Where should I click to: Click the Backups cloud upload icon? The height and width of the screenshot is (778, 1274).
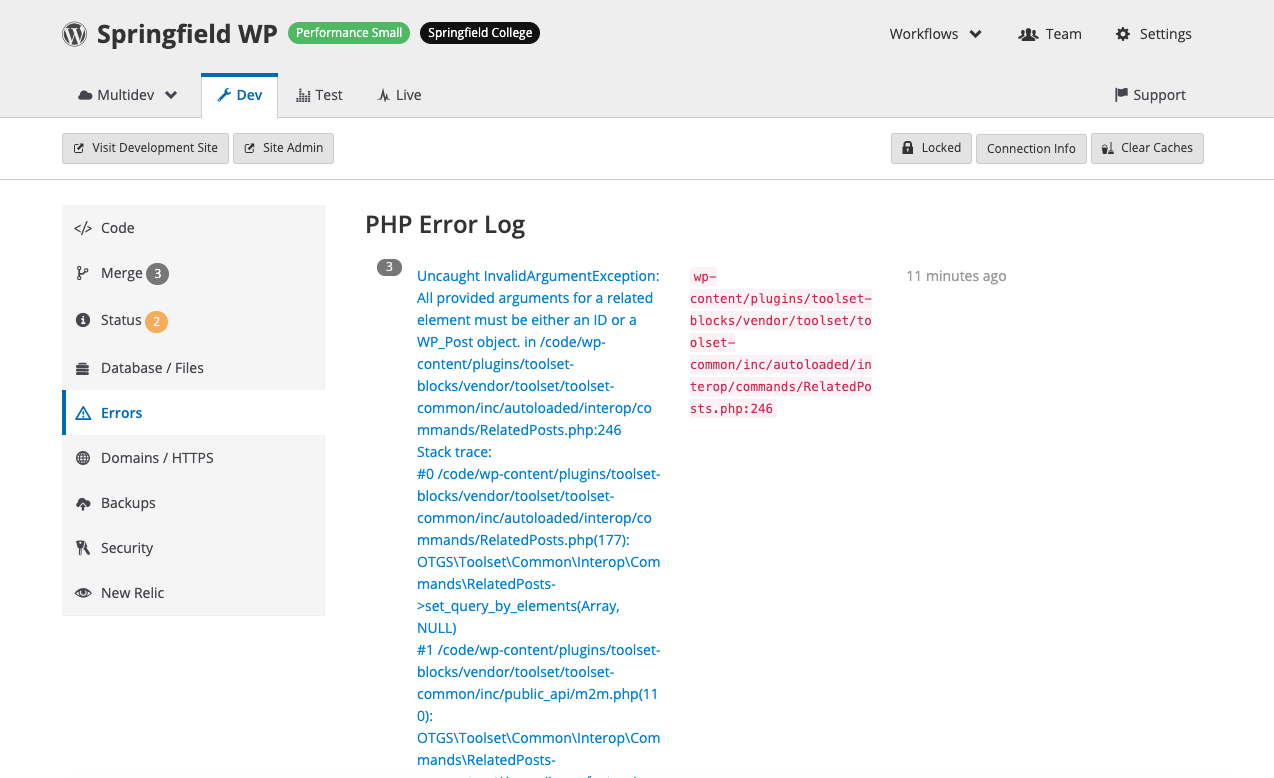point(83,503)
